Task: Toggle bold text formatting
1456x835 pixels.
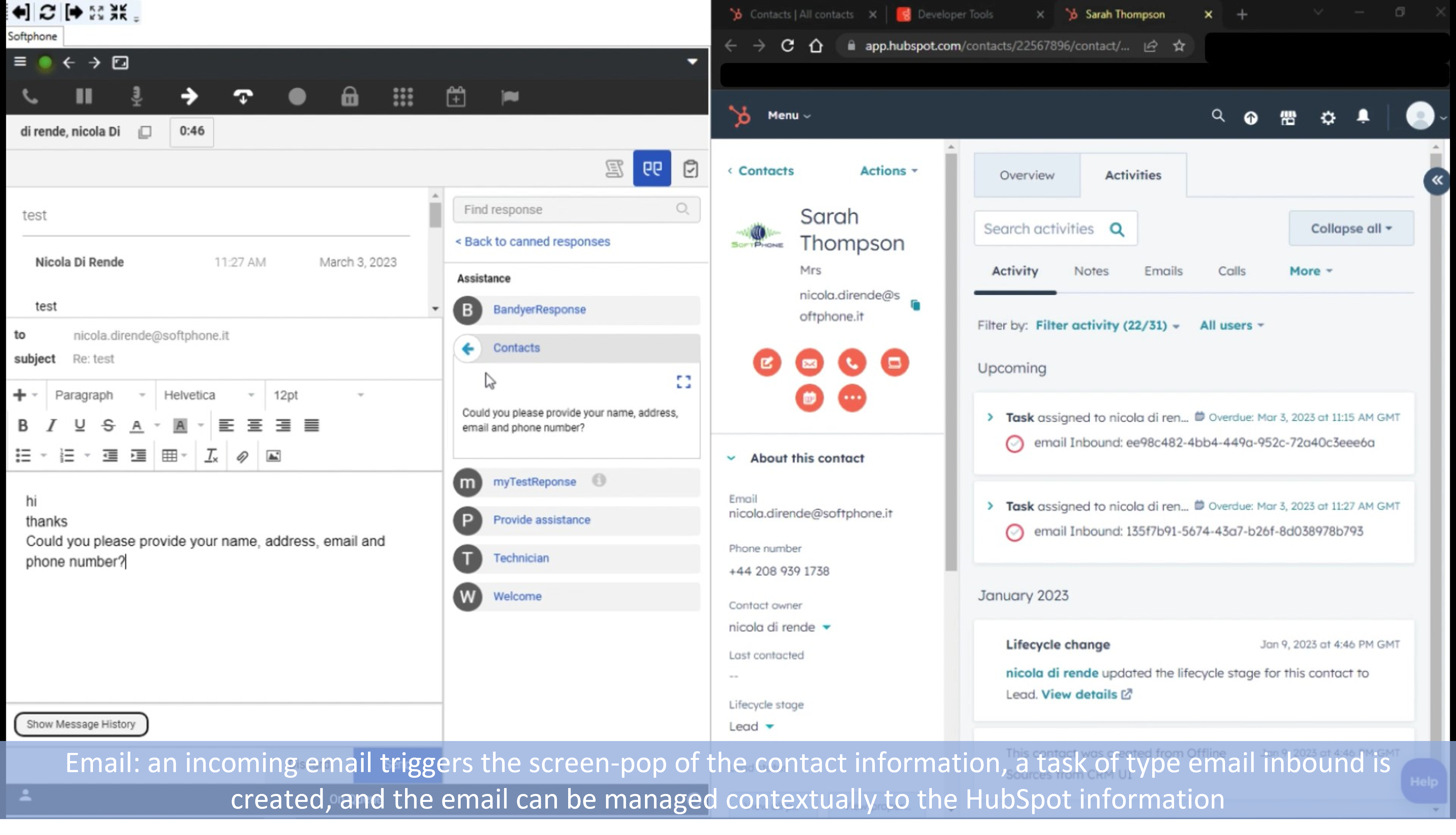Action: coord(23,426)
